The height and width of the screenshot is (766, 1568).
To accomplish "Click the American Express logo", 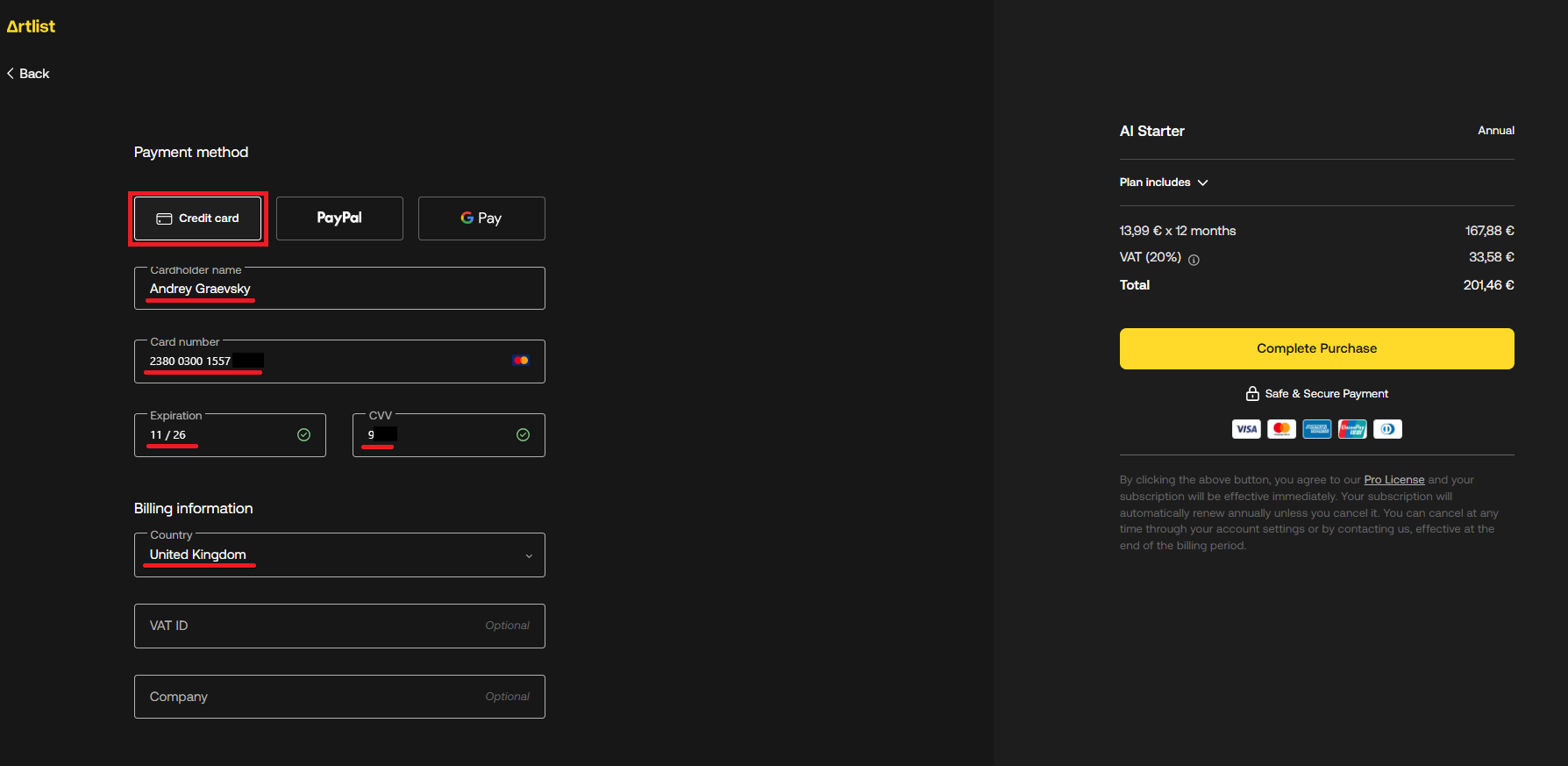I will pos(1316,429).
